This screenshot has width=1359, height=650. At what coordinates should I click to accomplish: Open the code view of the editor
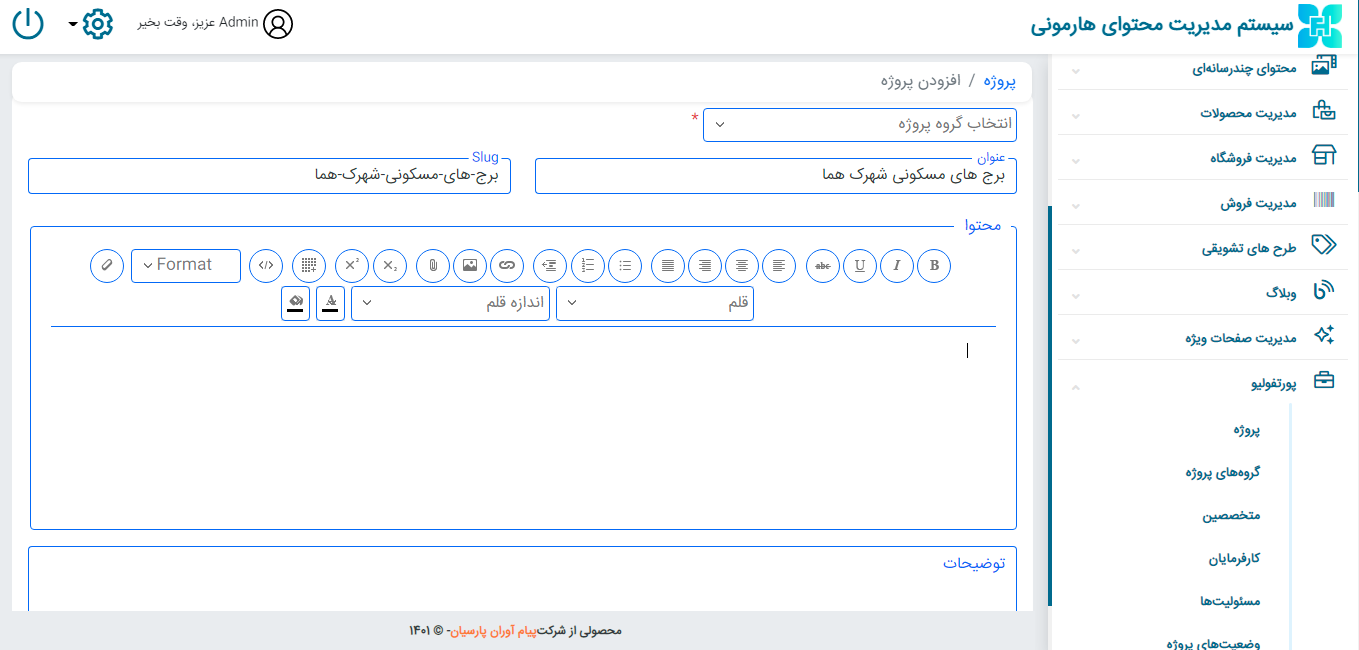[266, 265]
